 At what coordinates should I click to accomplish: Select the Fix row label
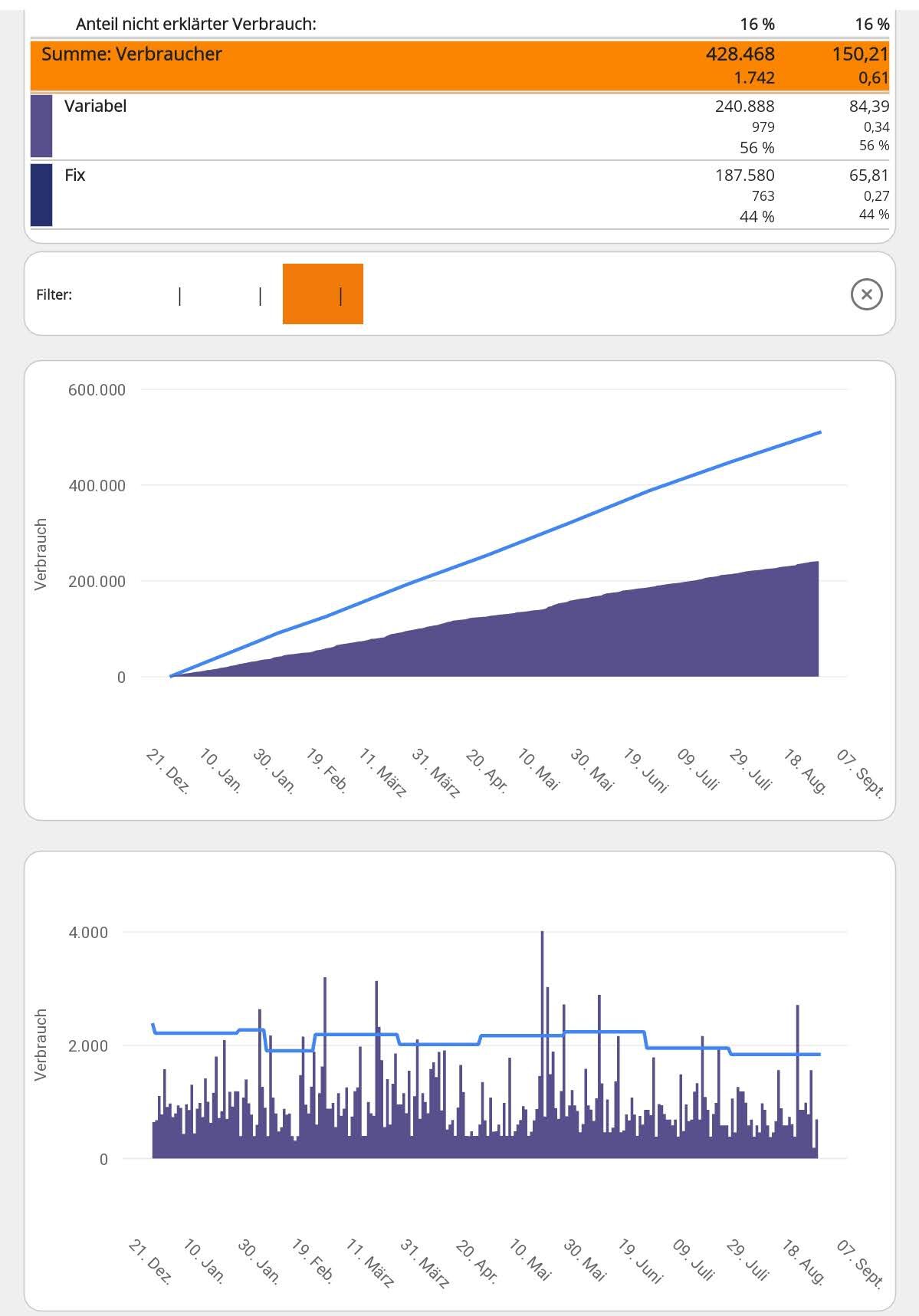click(75, 175)
